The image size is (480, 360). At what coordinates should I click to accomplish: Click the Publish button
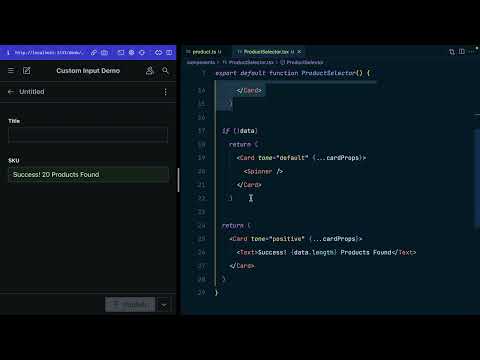[130, 304]
